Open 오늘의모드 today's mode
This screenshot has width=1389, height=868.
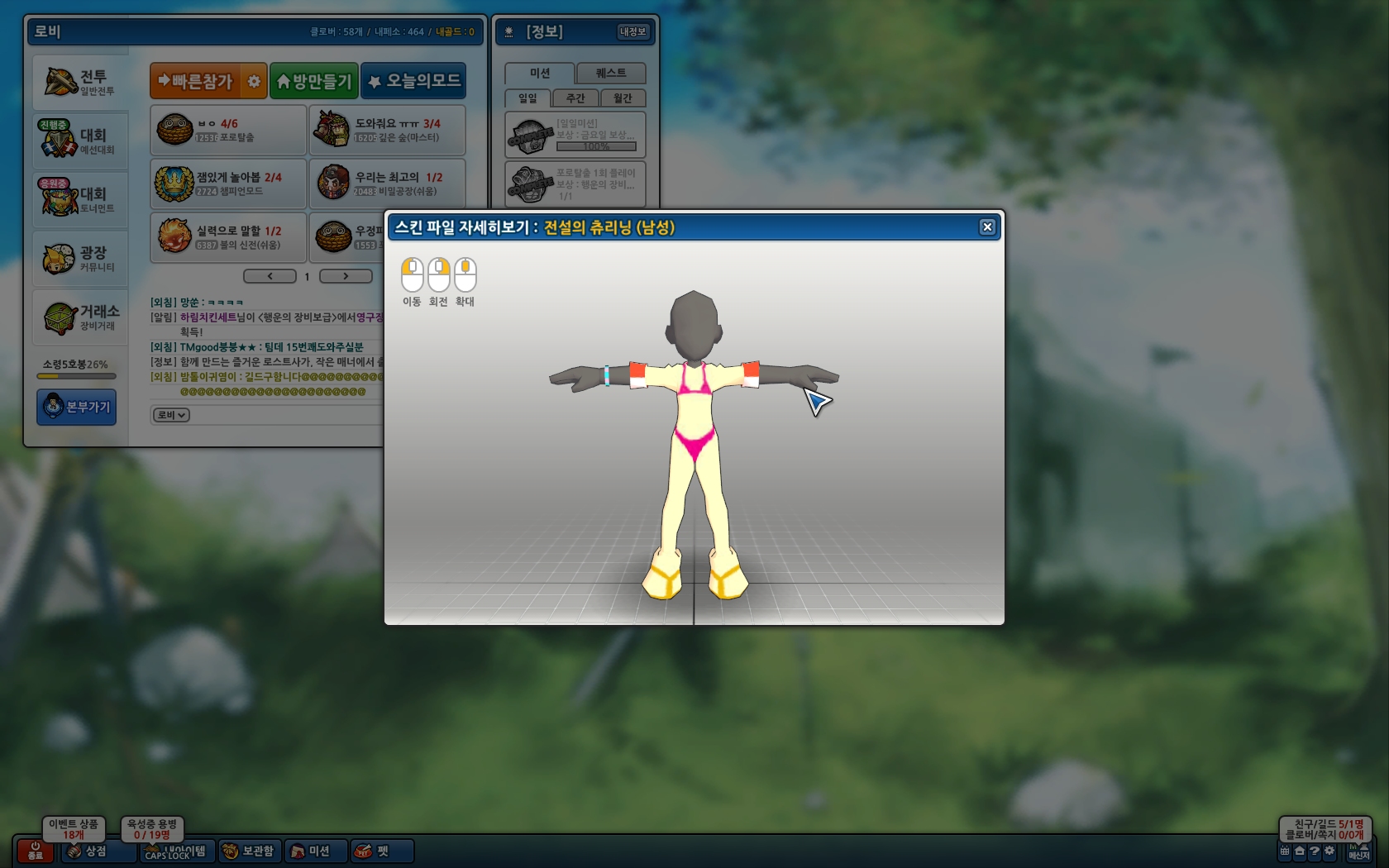tap(413, 81)
